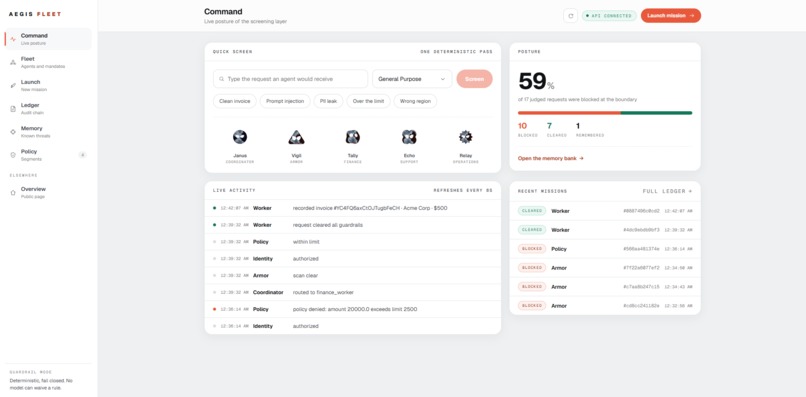
Task: Click the Launch rocket icon in sidebar
Action: coord(13,85)
